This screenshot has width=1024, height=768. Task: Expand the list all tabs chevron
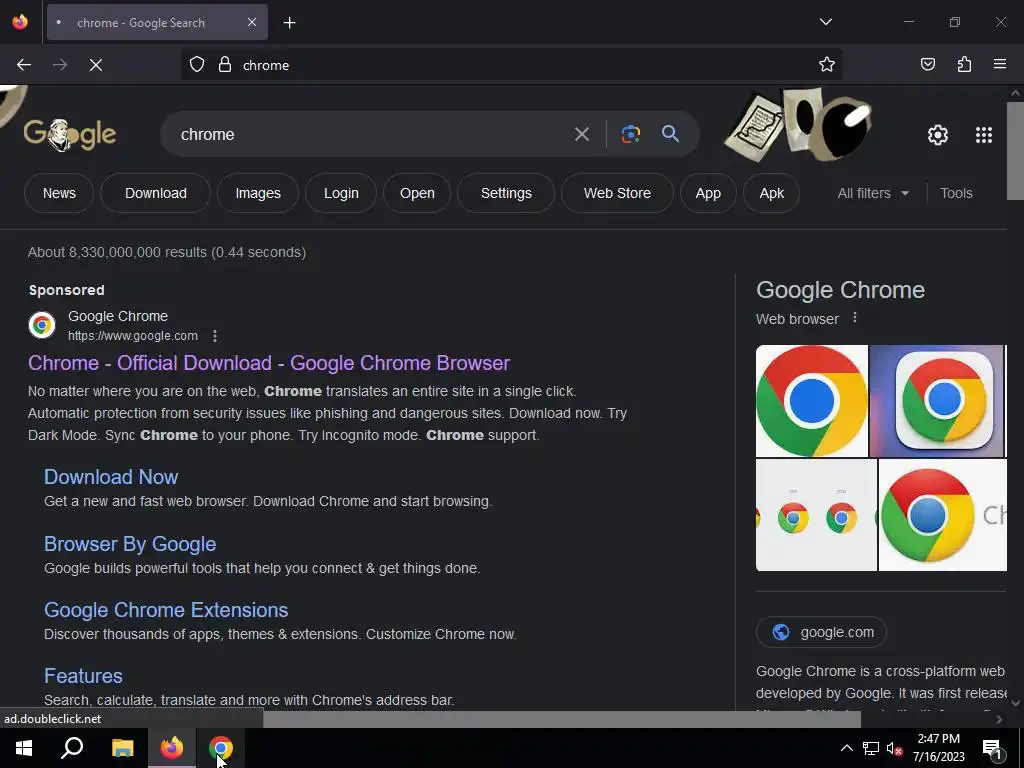point(825,22)
